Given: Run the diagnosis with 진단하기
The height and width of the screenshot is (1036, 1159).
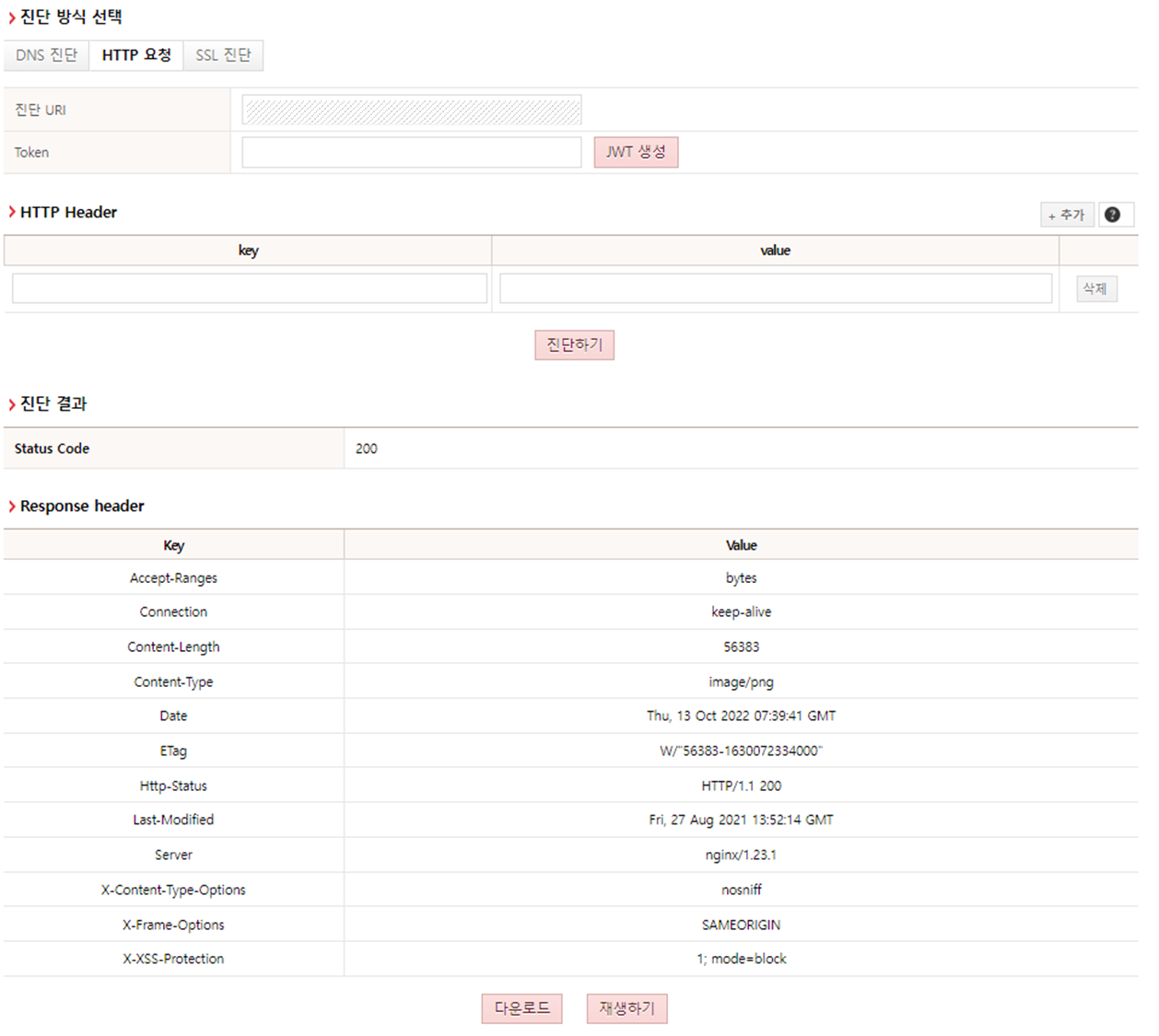Looking at the screenshot, I should point(574,344).
